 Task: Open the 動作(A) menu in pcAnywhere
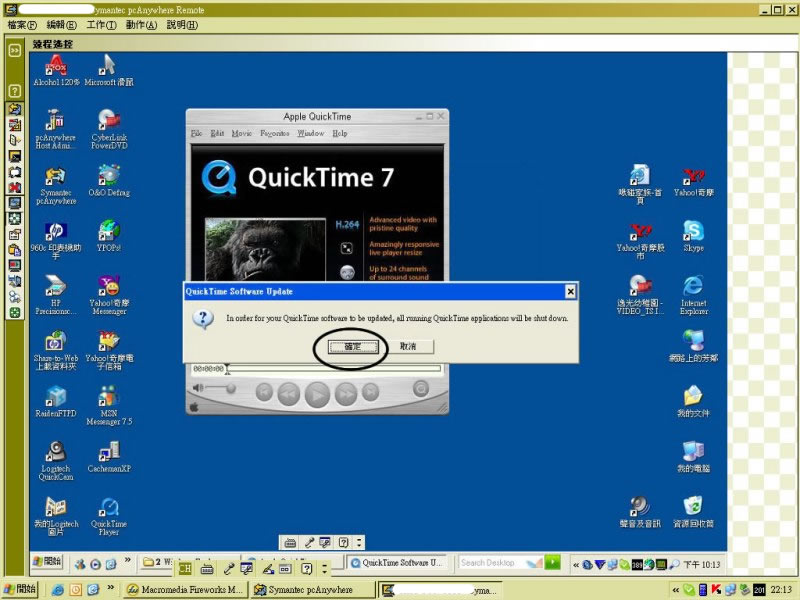tap(141, 25)
